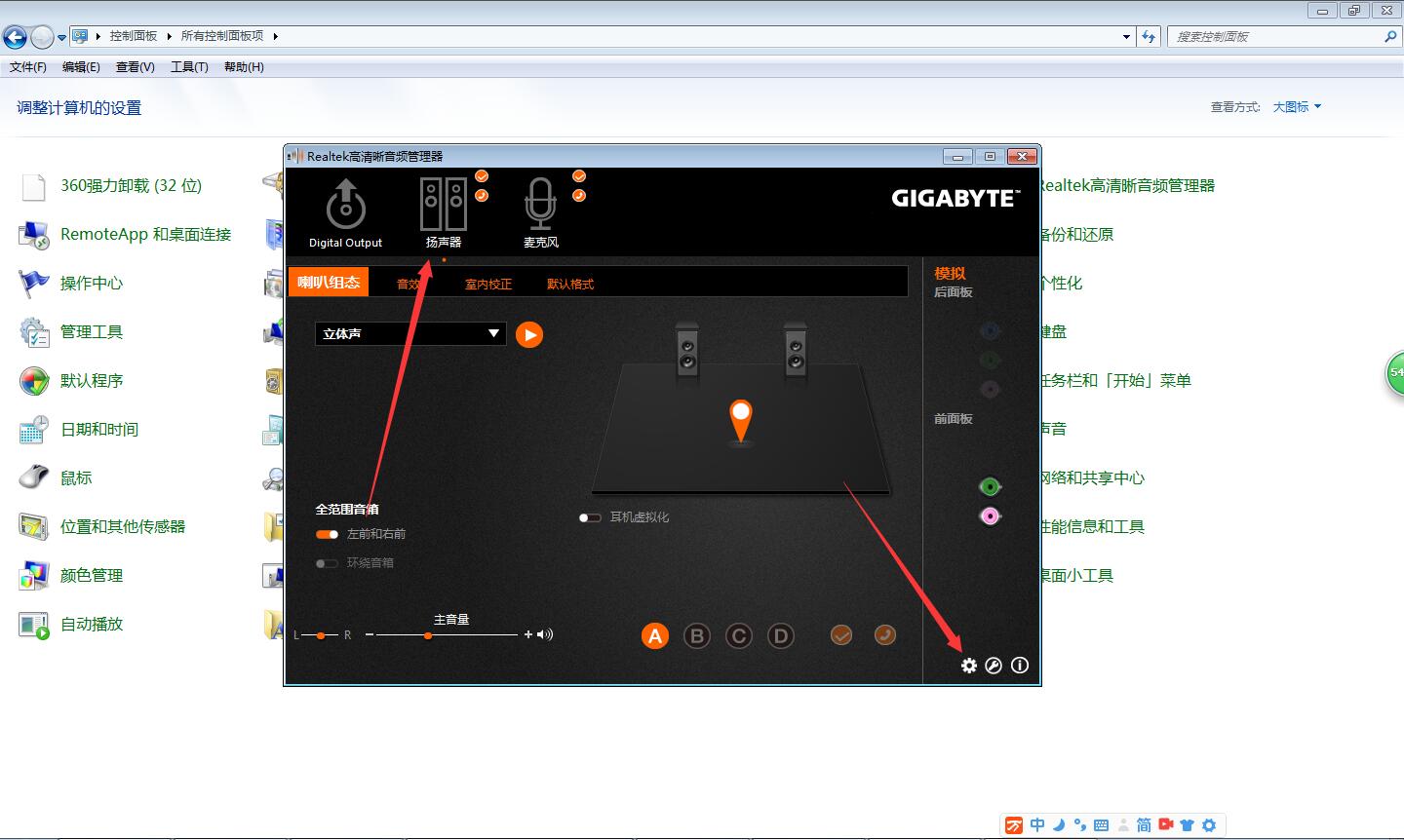Select preset C
The height and width of the screenshot is (840, 1404).
pos(738,636)
